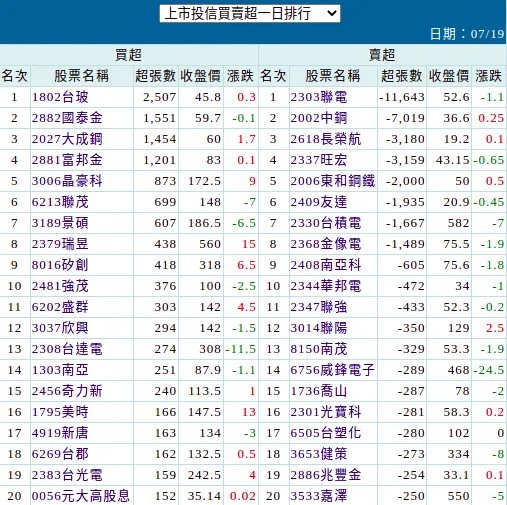The height and width of the screenshot is (505, 507).
Task: Click closing price 560 of 瑞昱
Action: click(x=210, y=244)
